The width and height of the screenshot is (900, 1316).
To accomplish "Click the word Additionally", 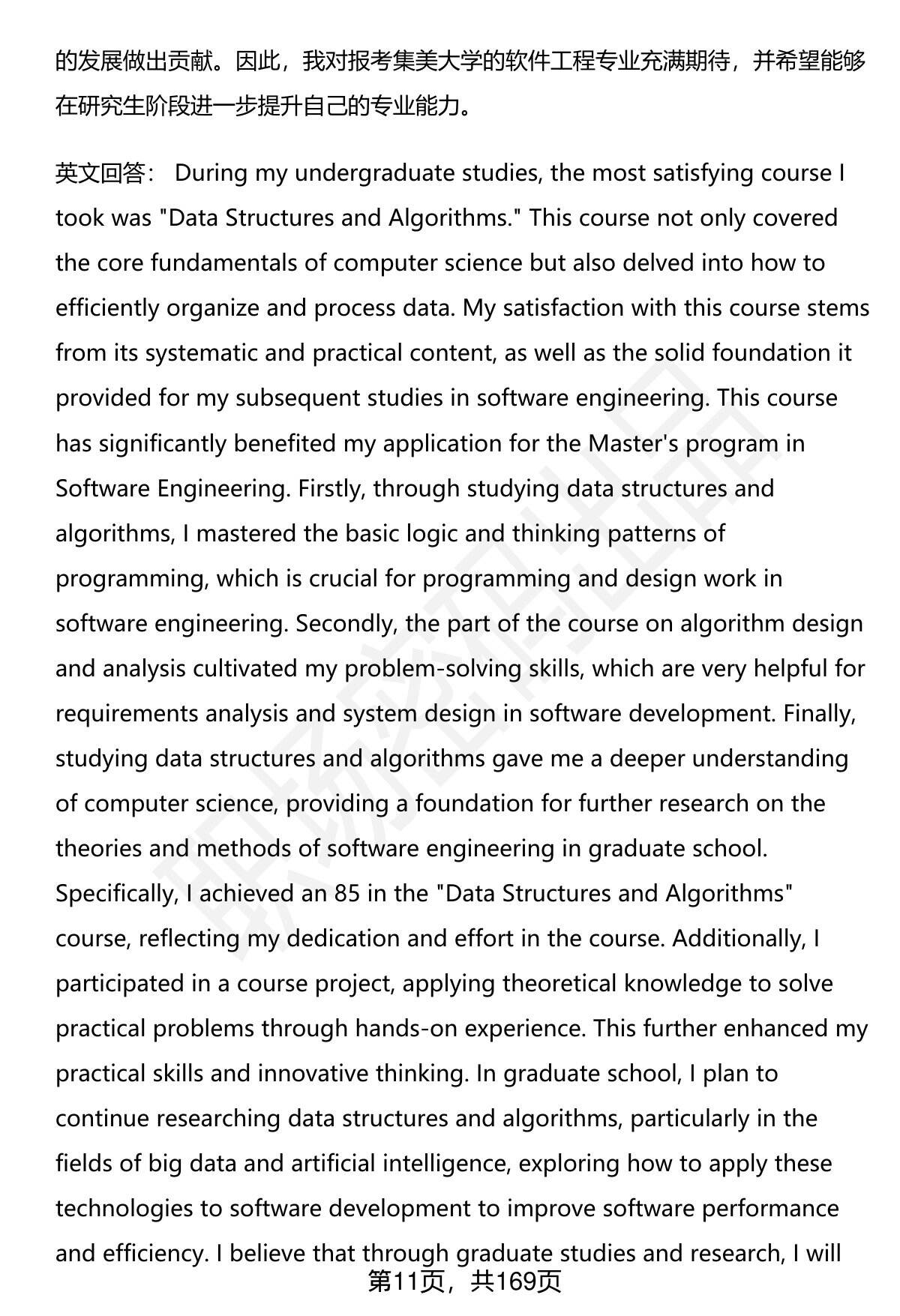I will coord(739,938).
